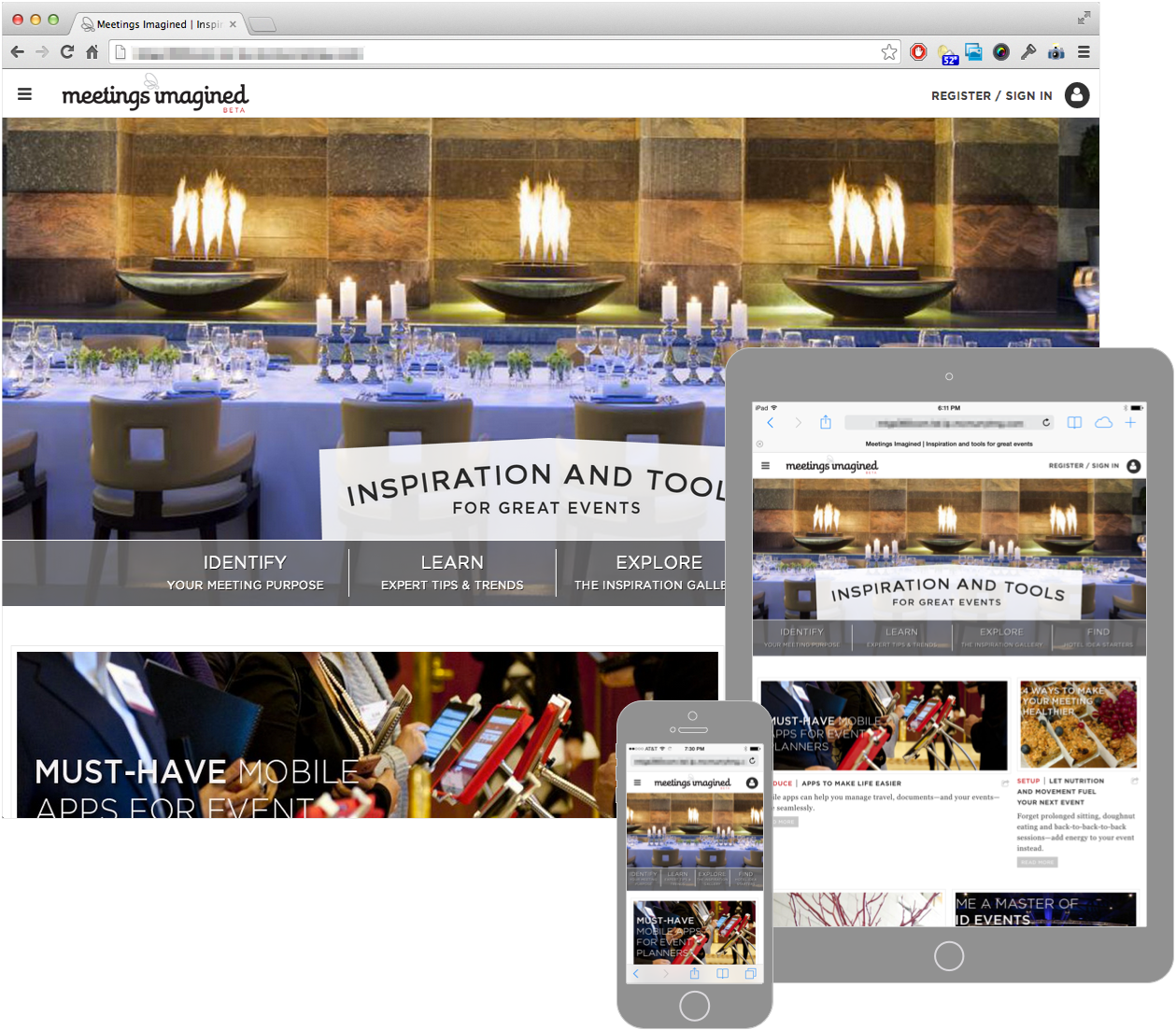The image size is (1176, 1030).
Task: Open 4 Ways to Make Meeting Healthier thumbnail on iPad
Action: coord(1078,725)
